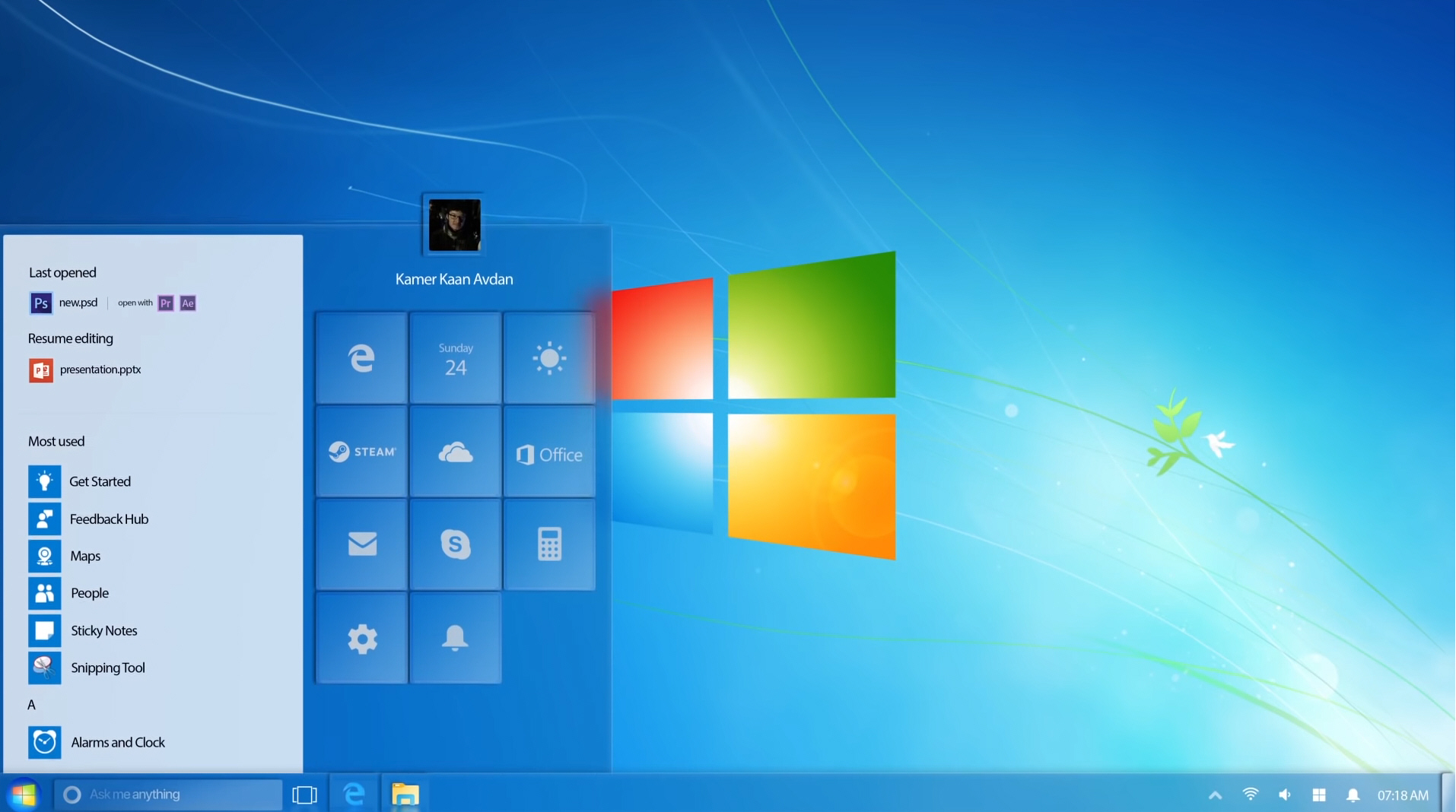Open File Explorer from the taskbar
The image size is (1456, 812).
405,794
